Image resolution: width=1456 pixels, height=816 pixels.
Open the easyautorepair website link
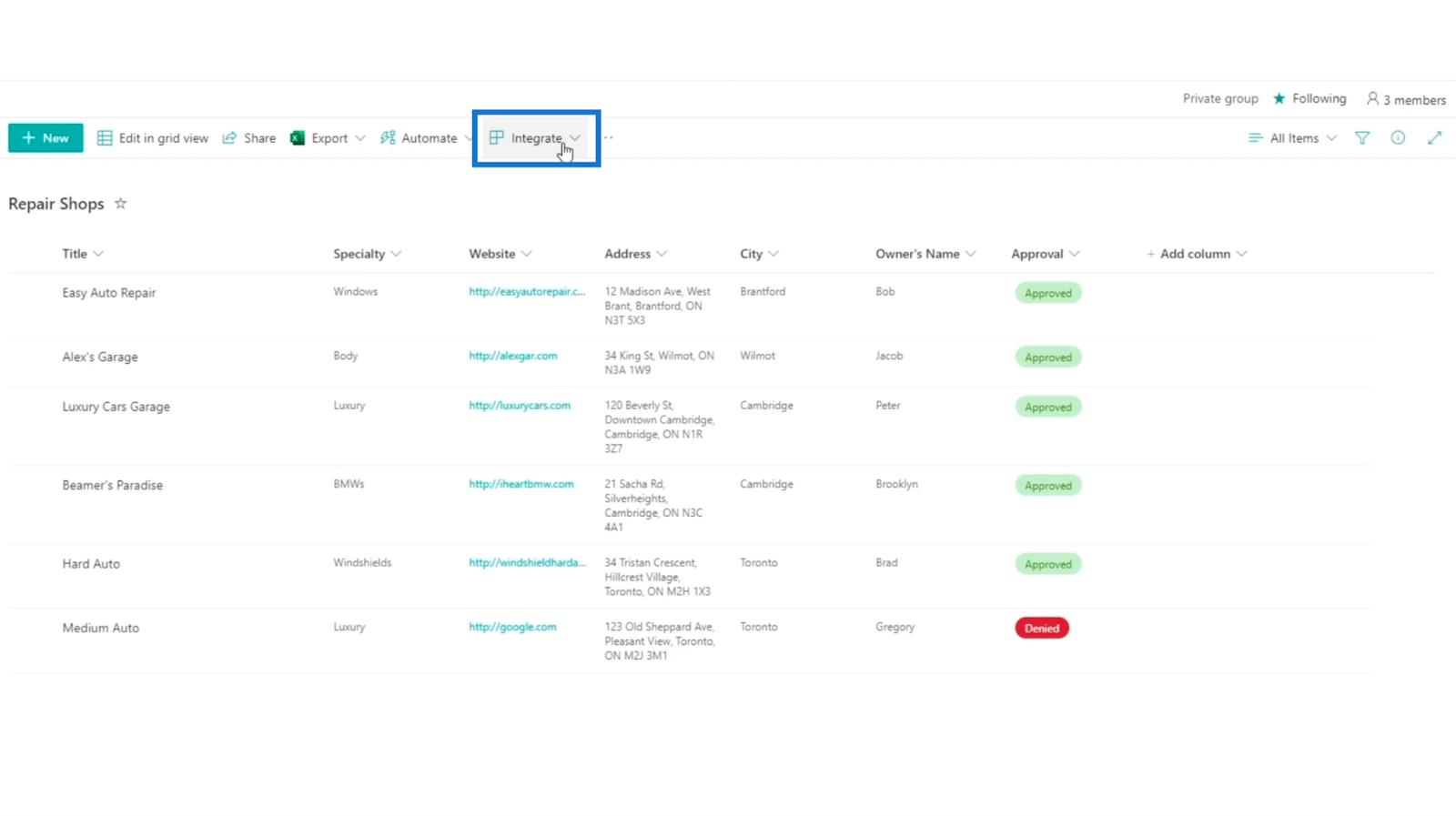527,291
